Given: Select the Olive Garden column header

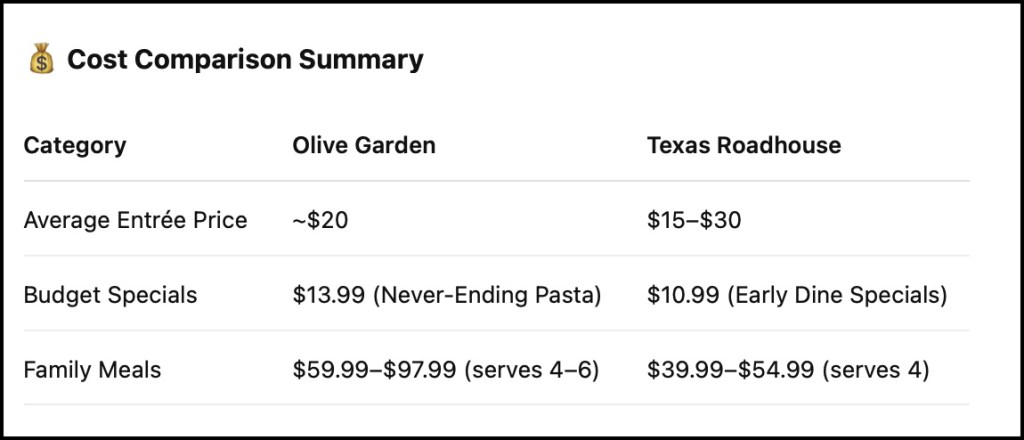Looking at the screenshot, I should (364, 145).
